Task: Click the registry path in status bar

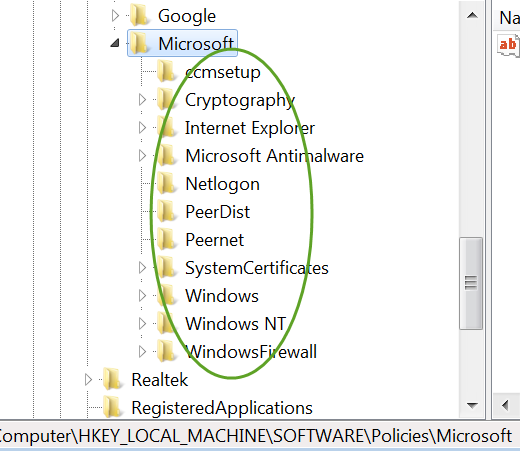Action: coord(255,435)
